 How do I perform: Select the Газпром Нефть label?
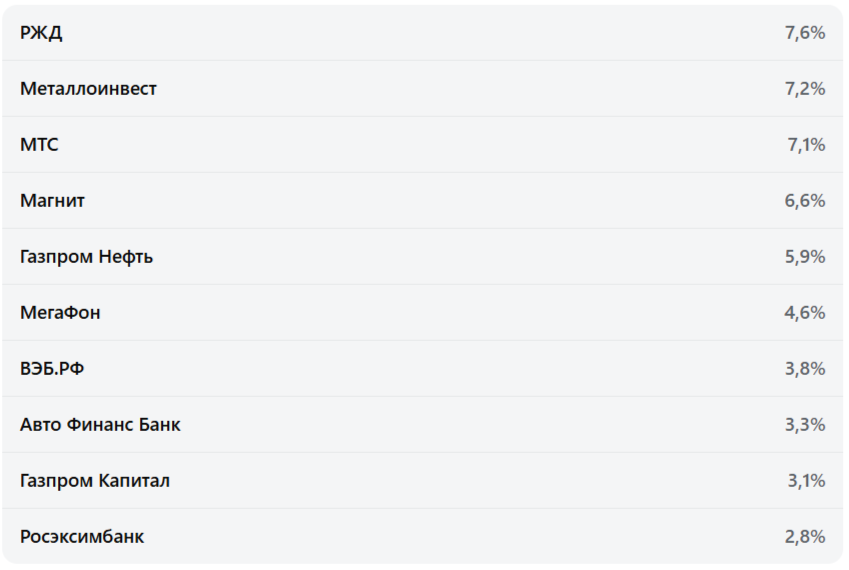(x=86, y=257)
